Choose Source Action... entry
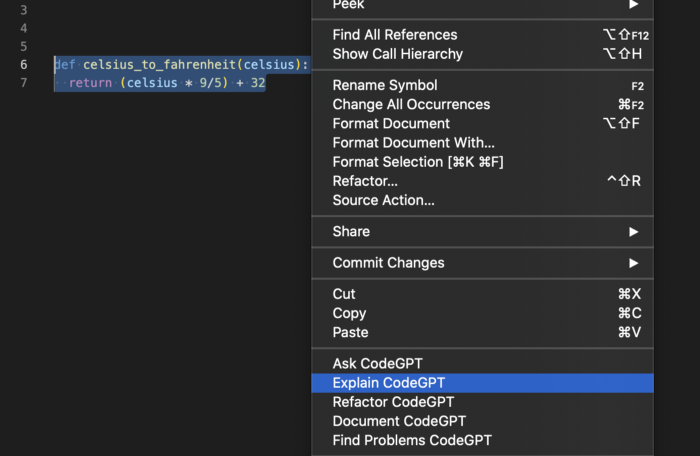The image size is (700, 456). point(383,200)
